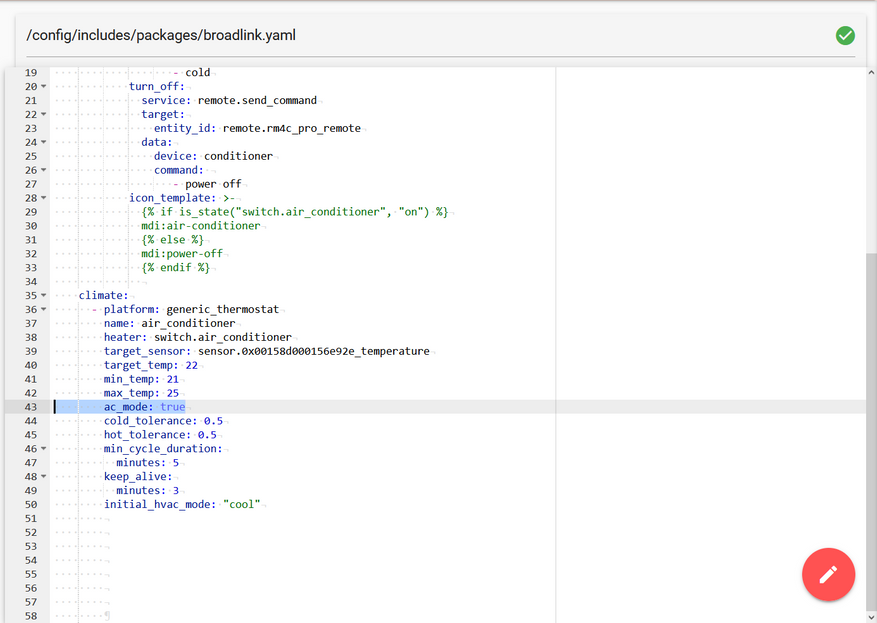Collapse the min_cycle_duration block on line 46
The width and height of the screenshot is (877, 623).
coord(44,449)
